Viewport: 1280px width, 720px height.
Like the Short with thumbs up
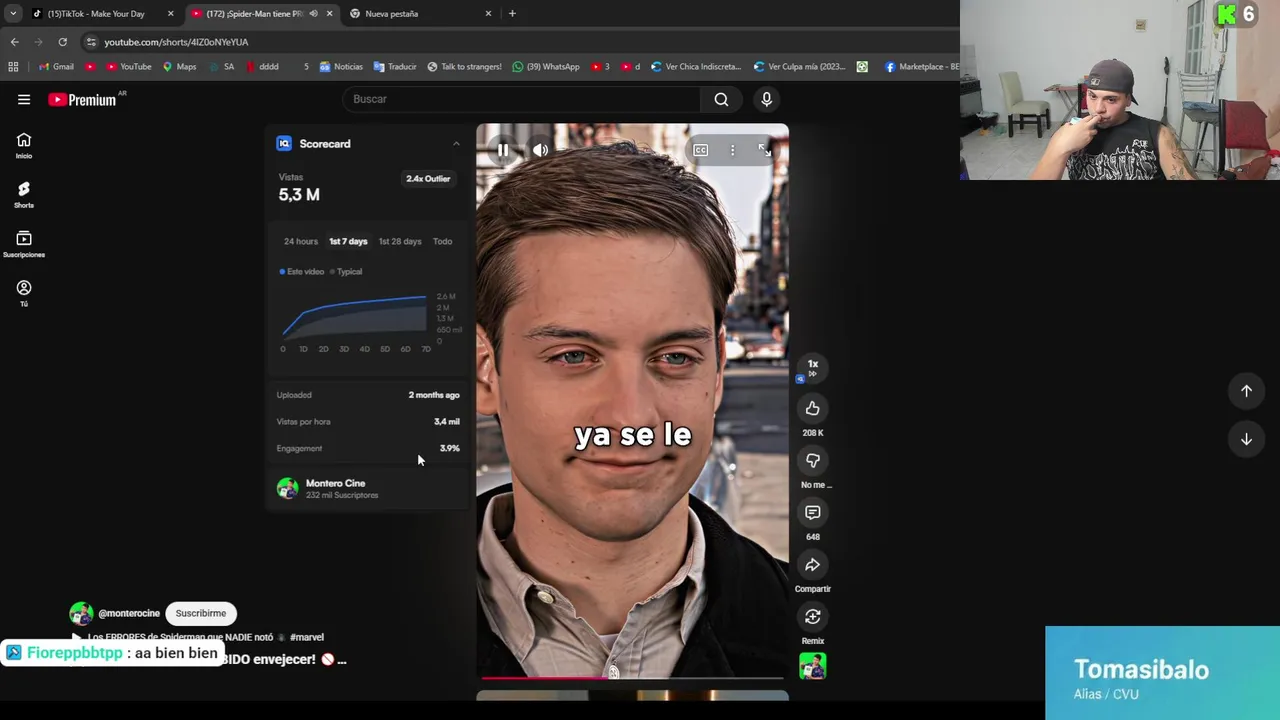812,408
